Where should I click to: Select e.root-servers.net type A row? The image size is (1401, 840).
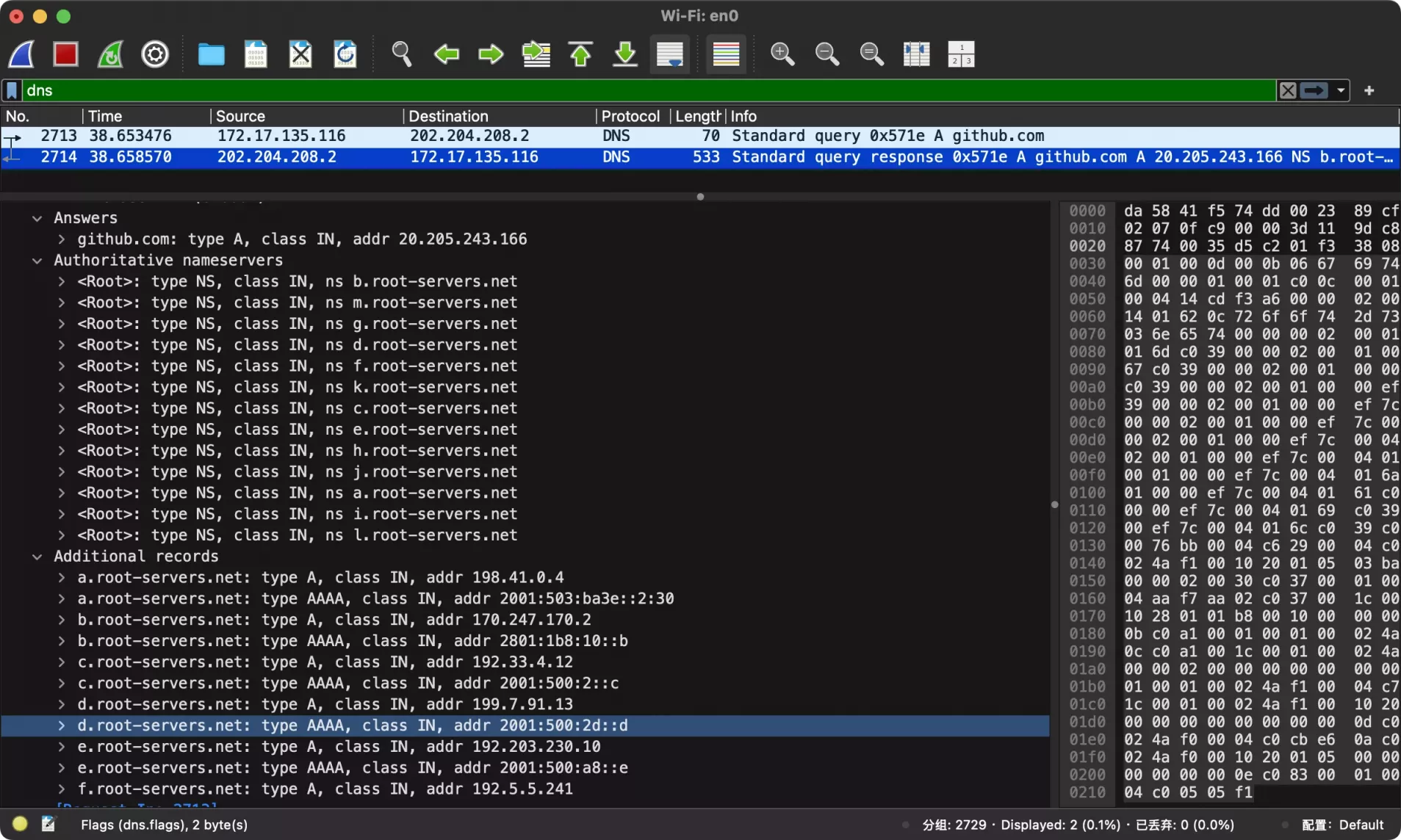pos(525,747)
